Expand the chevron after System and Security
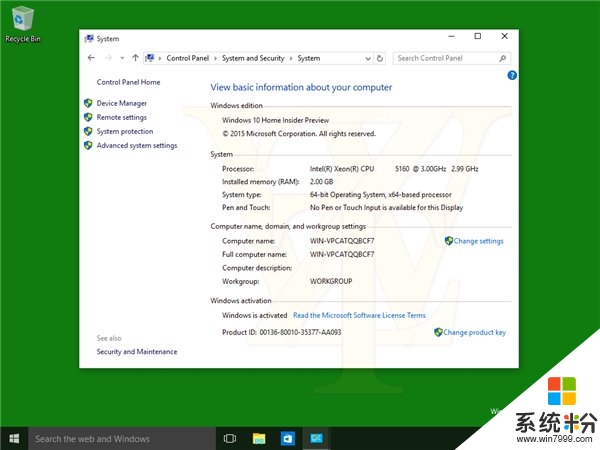600x450 pixels. coord(291,58)
